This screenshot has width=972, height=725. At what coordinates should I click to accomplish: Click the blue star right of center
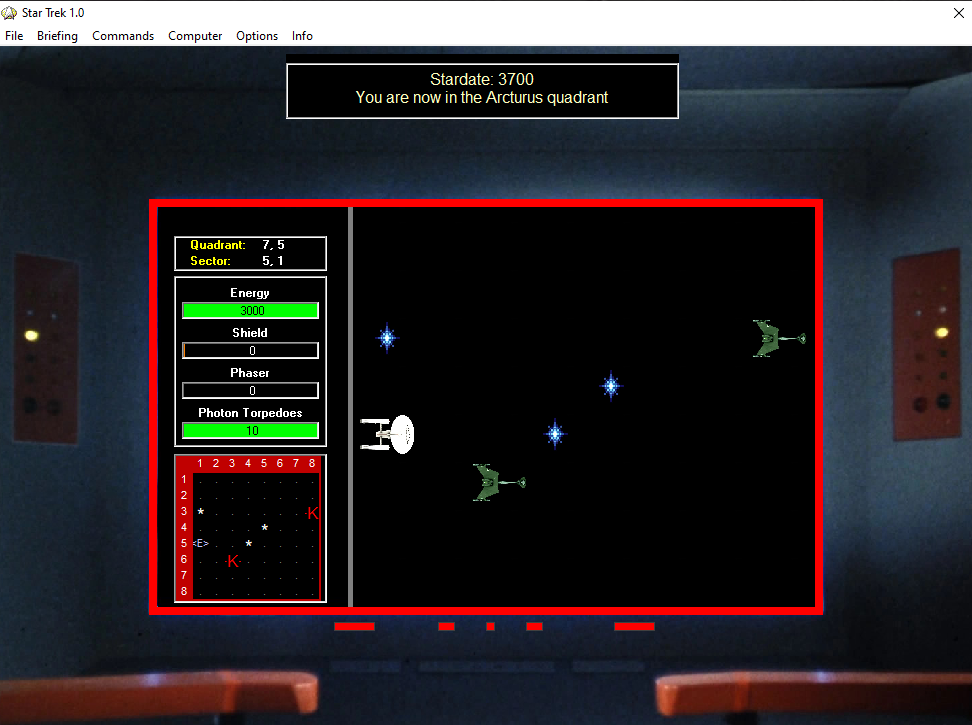point(610,385)
